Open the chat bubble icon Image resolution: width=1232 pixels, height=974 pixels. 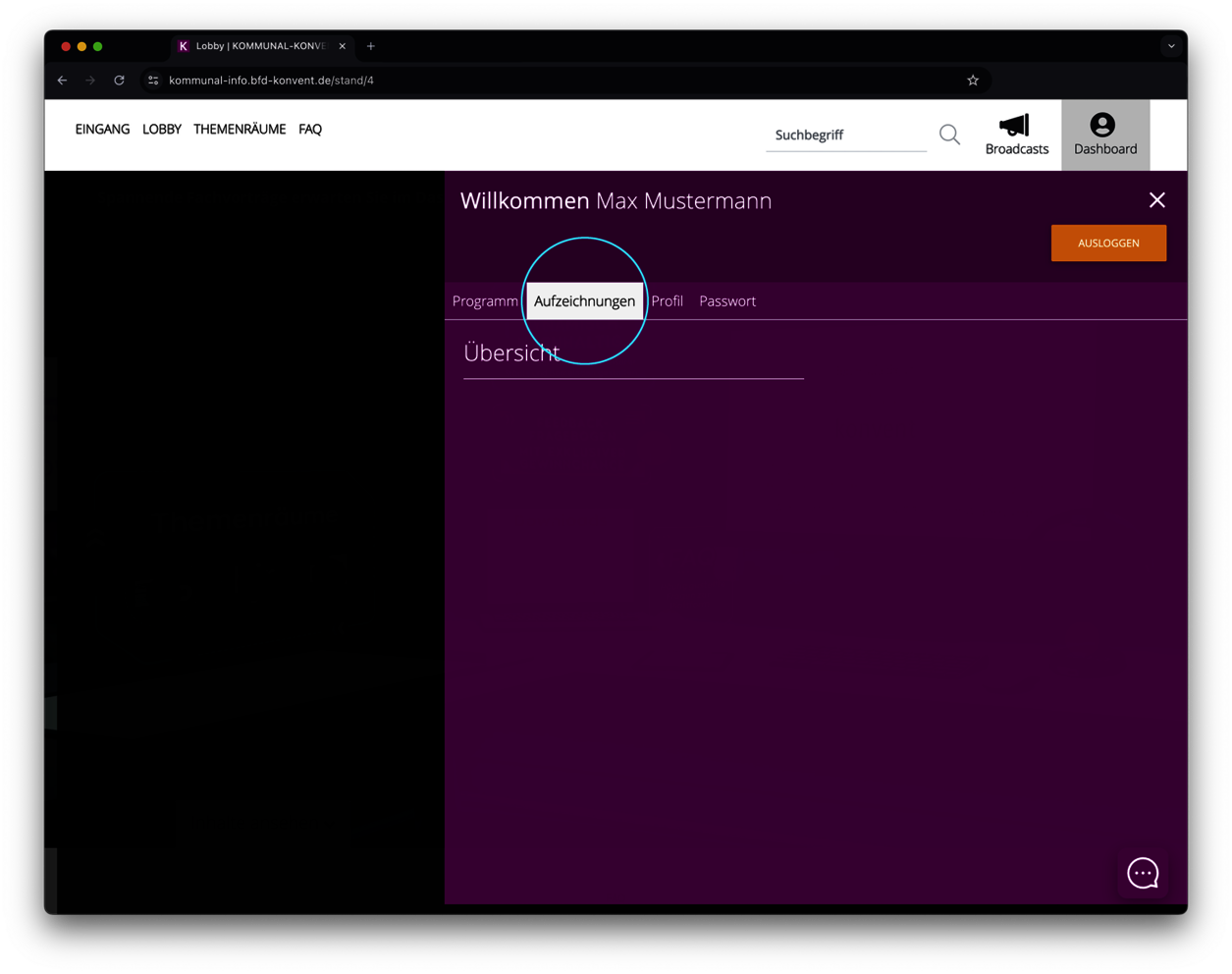[x=1143, y=873]
